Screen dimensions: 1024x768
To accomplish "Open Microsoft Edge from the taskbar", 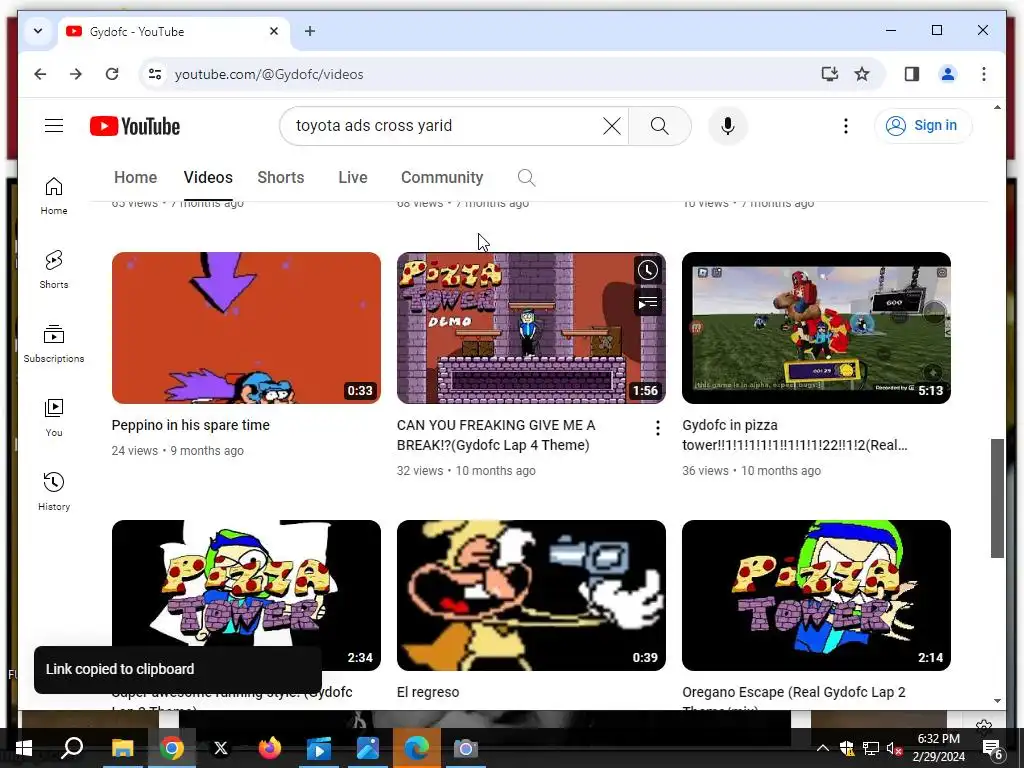I will pos(416,748).
